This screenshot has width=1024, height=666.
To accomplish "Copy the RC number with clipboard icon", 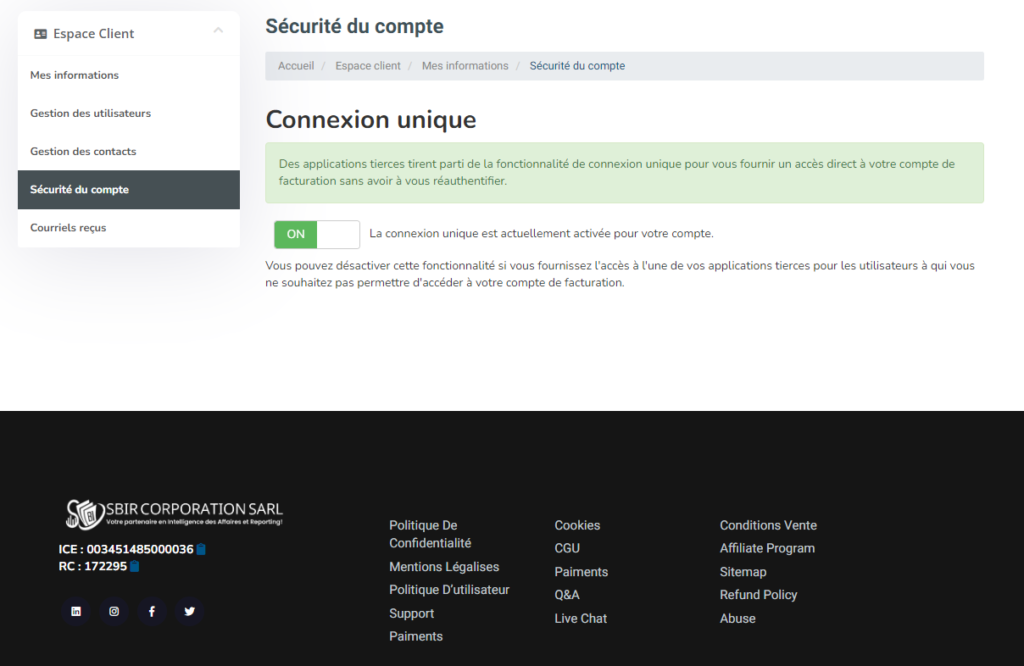I will point(135,566).
